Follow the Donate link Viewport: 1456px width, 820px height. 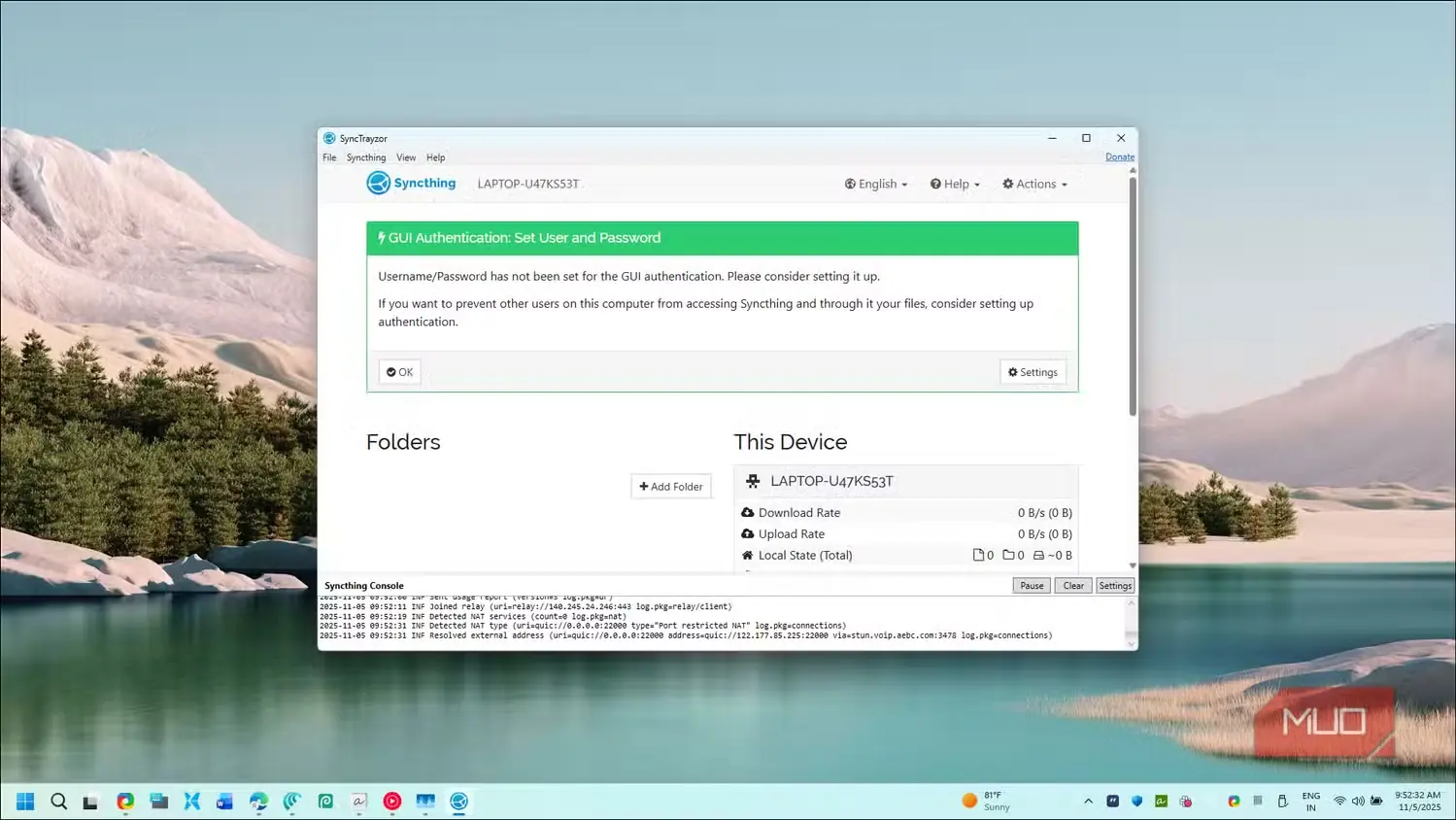(1120, 157)
